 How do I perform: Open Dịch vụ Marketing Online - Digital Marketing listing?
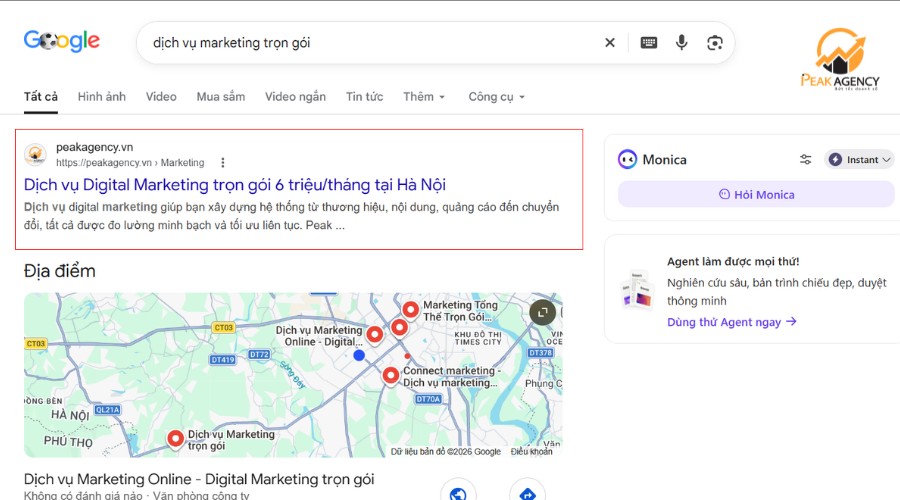pos(199,479)
